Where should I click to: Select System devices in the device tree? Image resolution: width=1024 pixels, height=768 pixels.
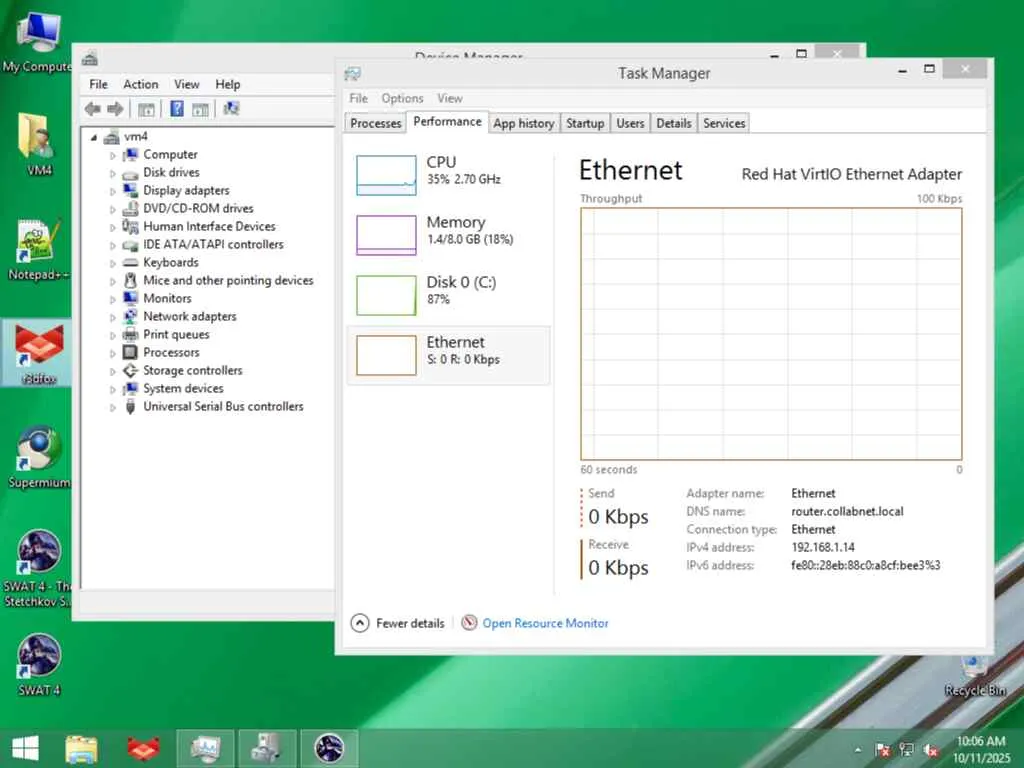(183, 389)
